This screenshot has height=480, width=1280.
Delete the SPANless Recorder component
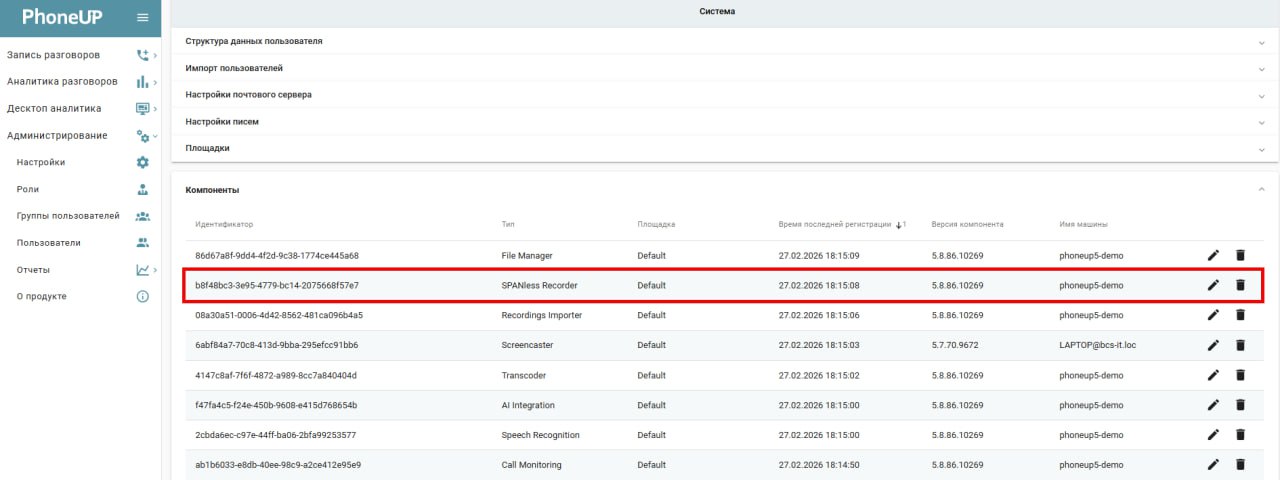1240,285
